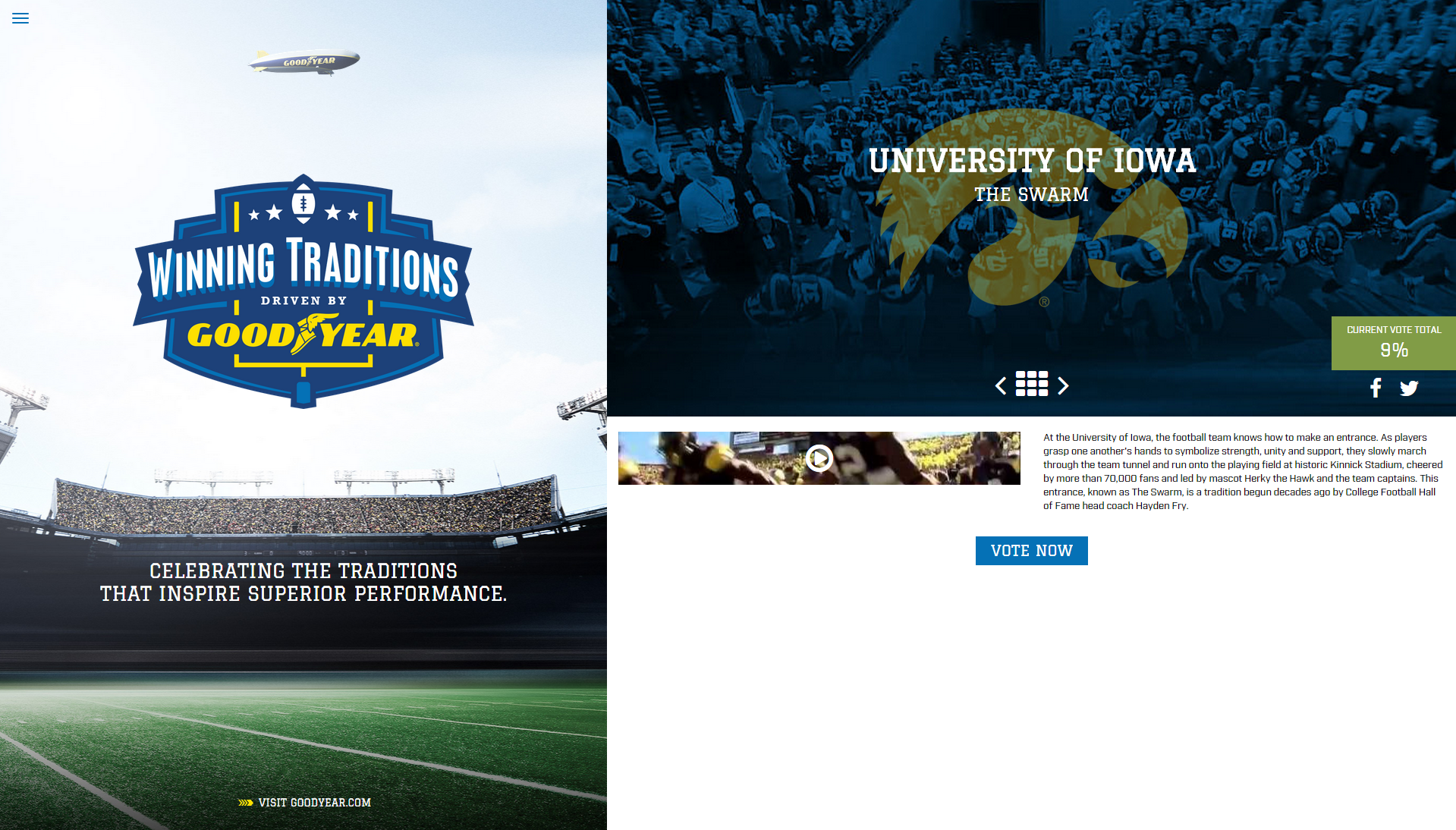Click the Iowa Hawkeyes tigerhawk logo
Image resolution: width=1456 pixels, height=830 pixels.
coord(1033,209)
